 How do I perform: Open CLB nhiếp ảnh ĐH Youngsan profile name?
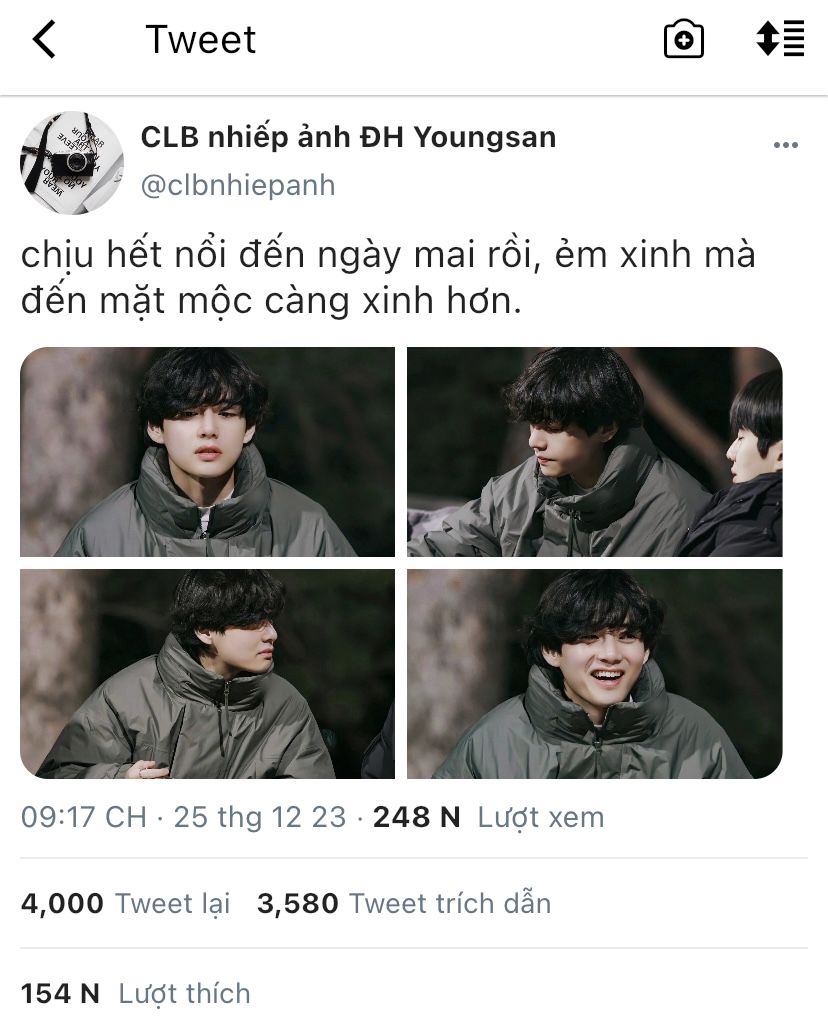point(348,137)
